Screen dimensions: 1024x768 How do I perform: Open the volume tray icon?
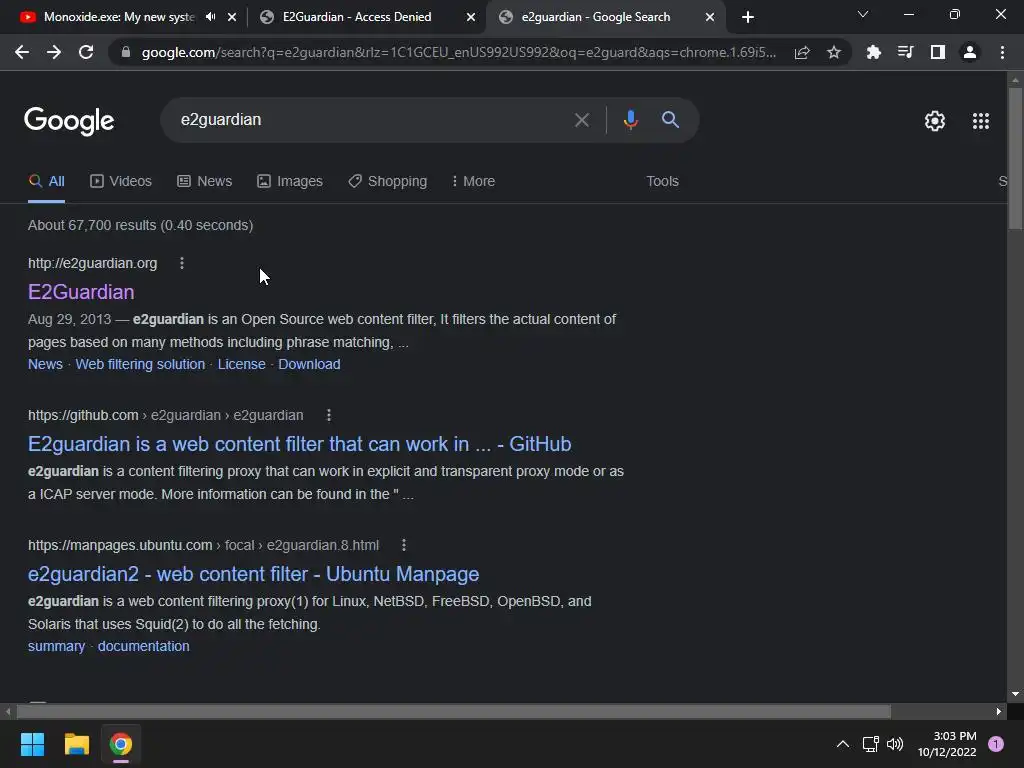895,744
